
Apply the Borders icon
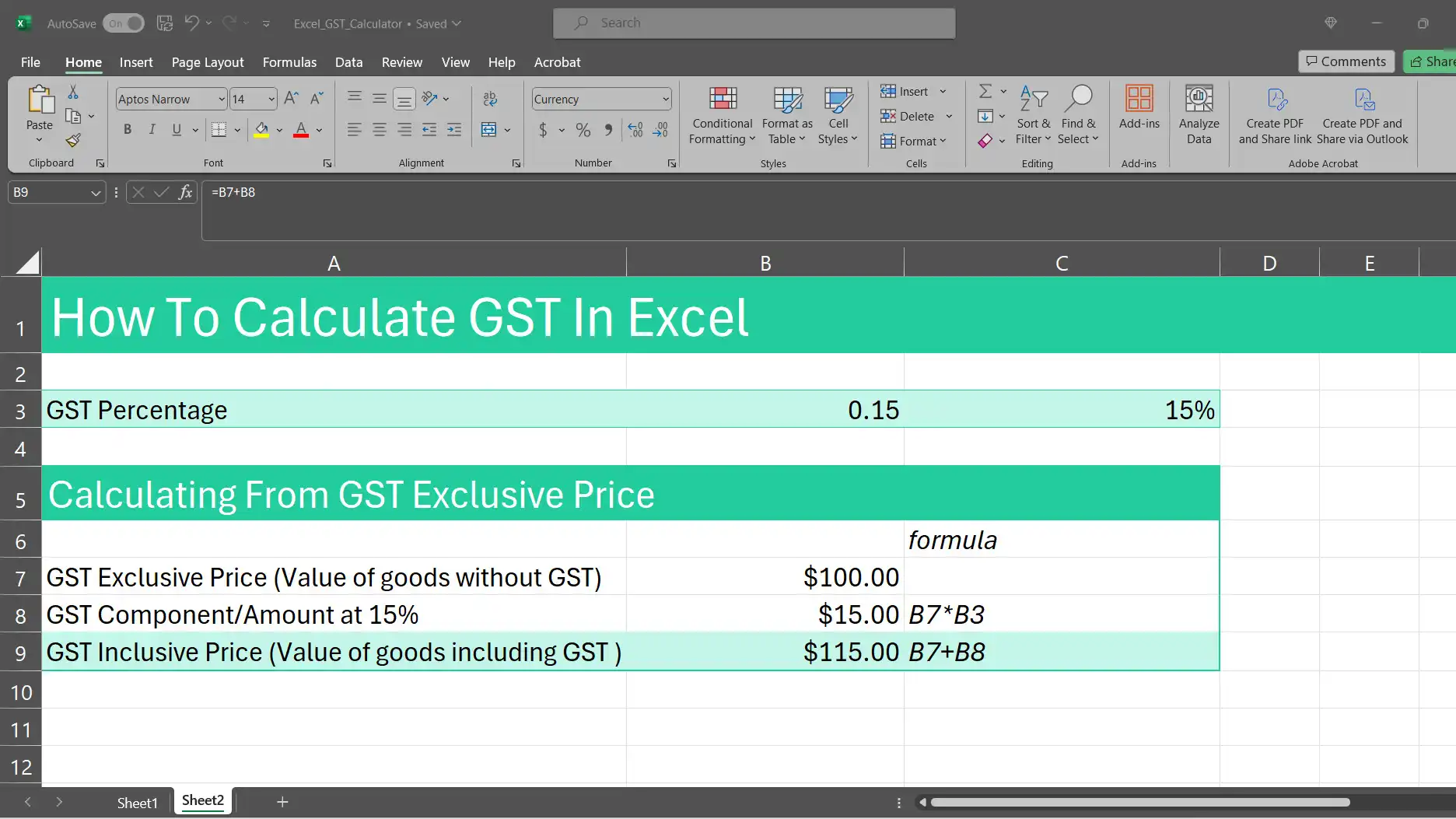click(x=219, y=130)
